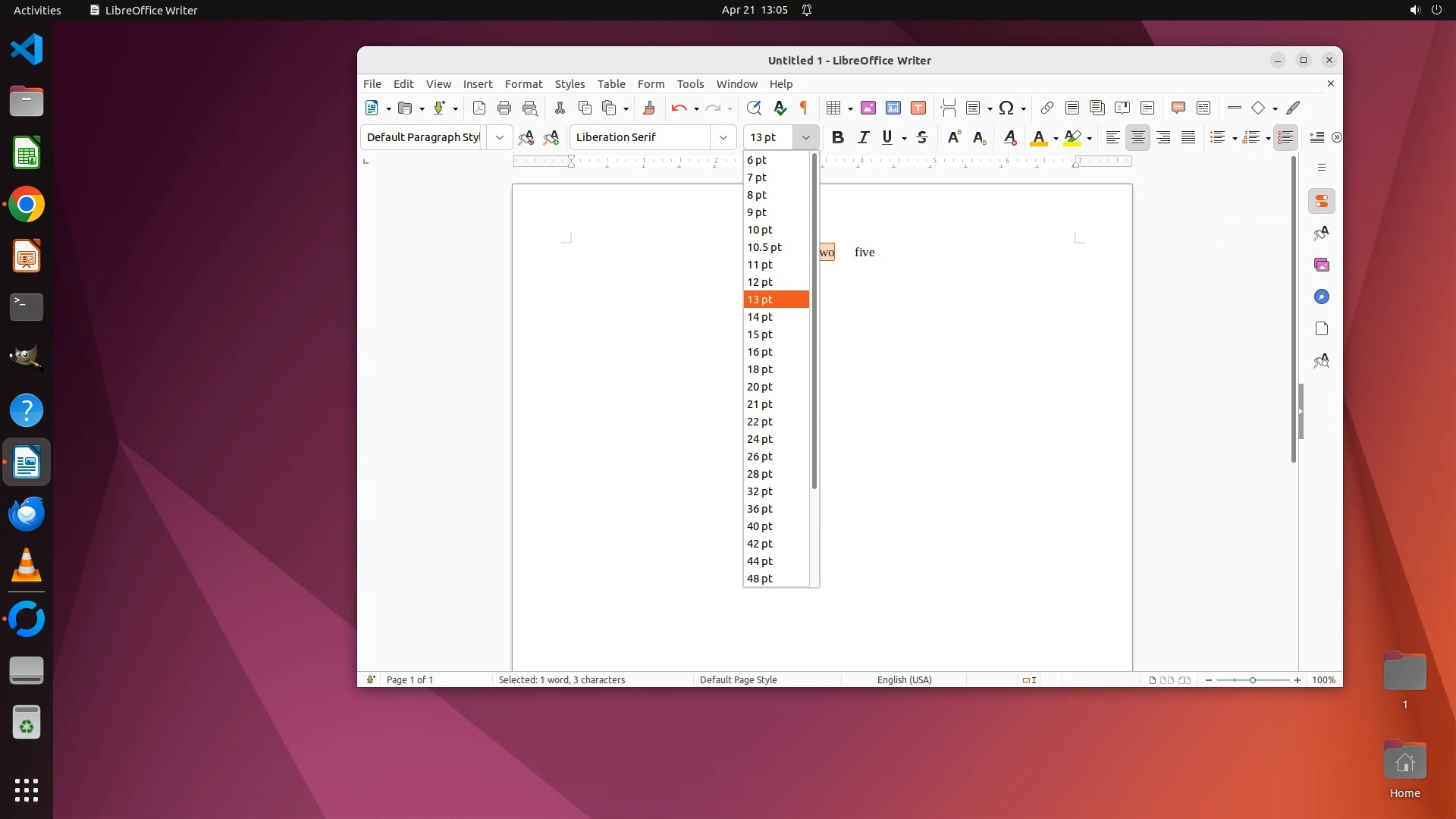Click the Clone Formatting paintbrush icon
The image size is (1456, 819).
[648, 108]
